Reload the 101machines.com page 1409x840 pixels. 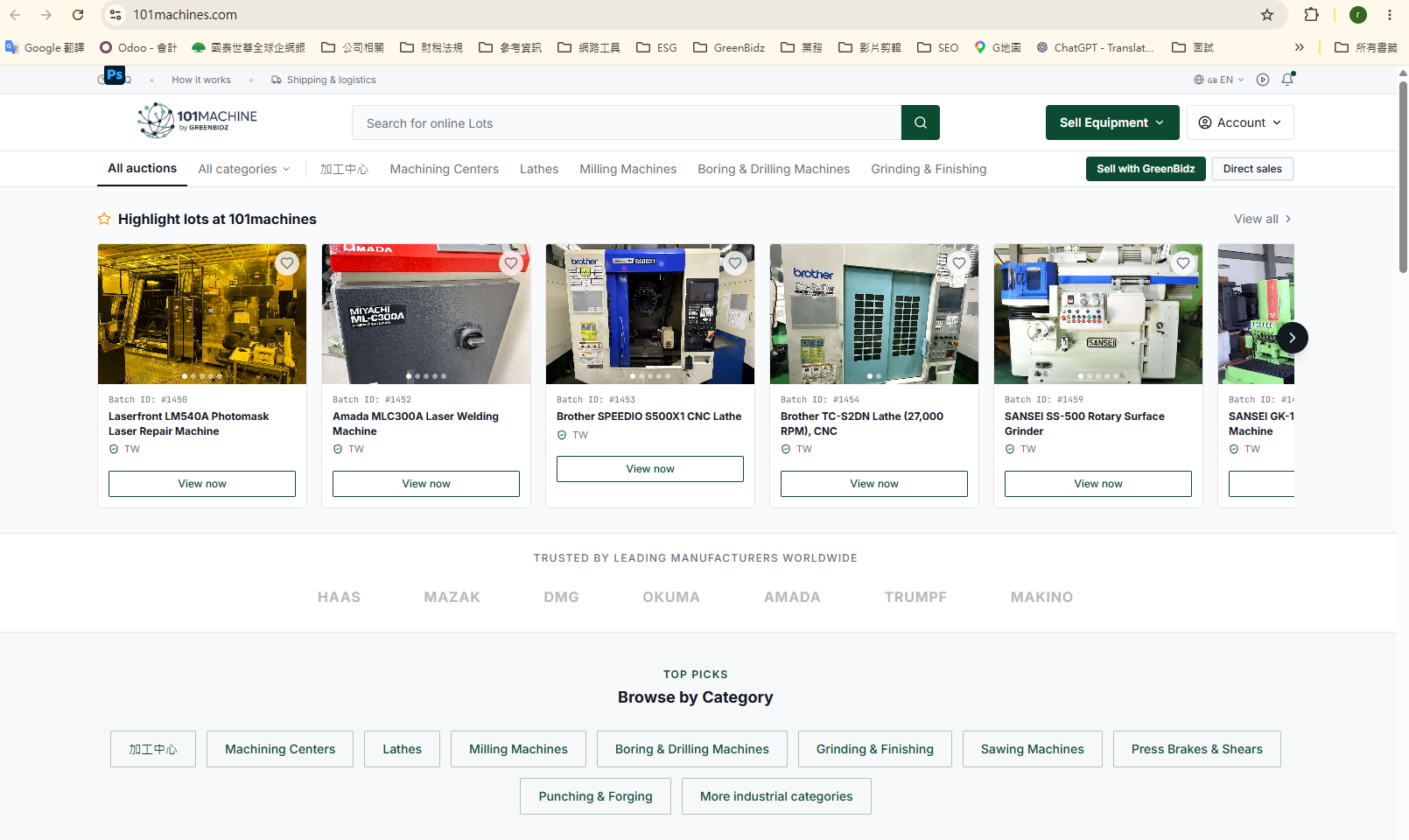tap(78, 15)
